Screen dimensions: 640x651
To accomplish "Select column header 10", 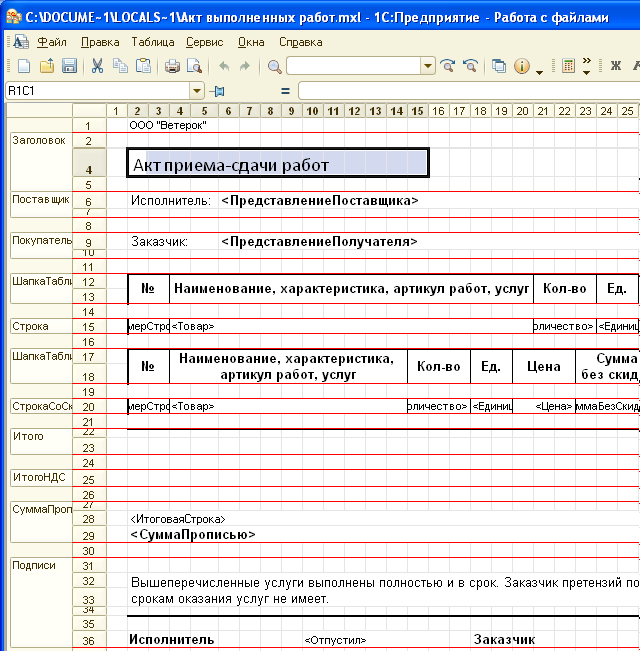I will click(313, 111).
